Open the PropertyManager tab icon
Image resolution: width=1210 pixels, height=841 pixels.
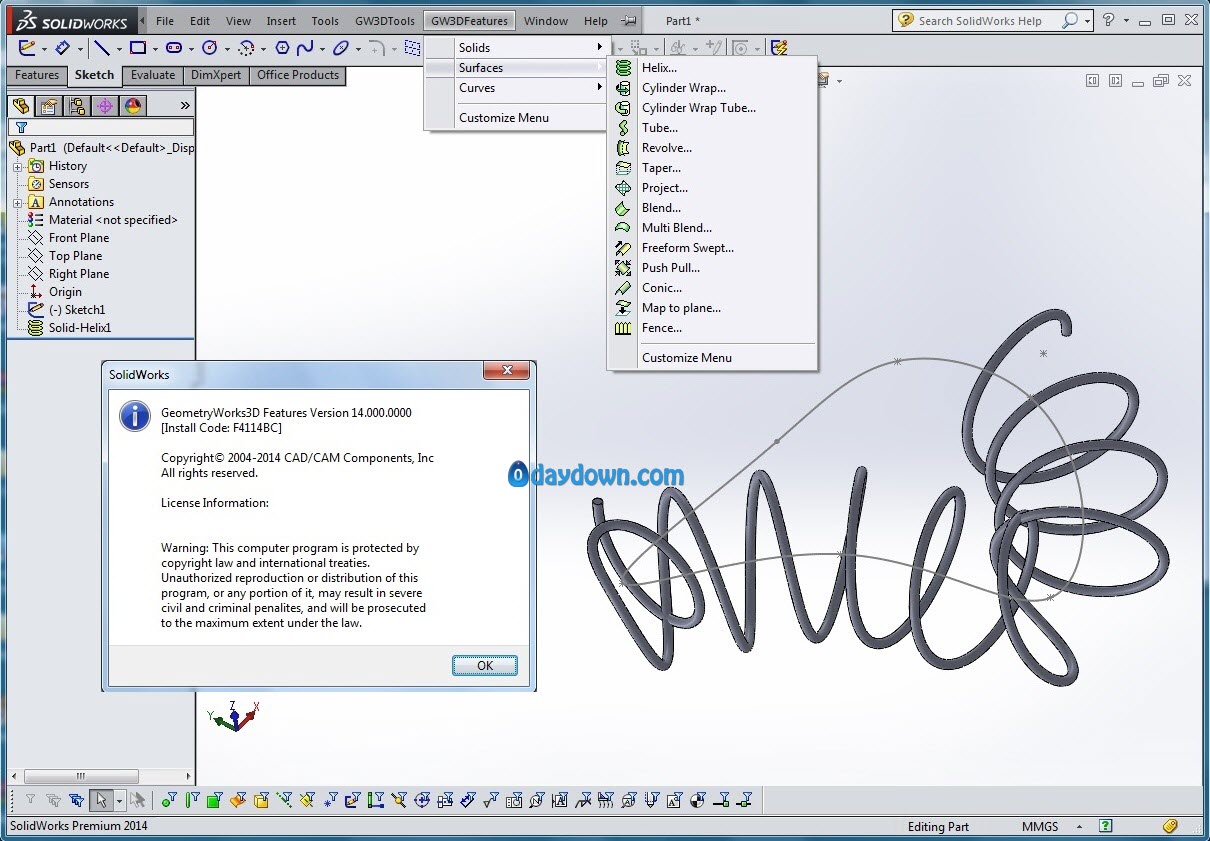(x=47, y=106)
